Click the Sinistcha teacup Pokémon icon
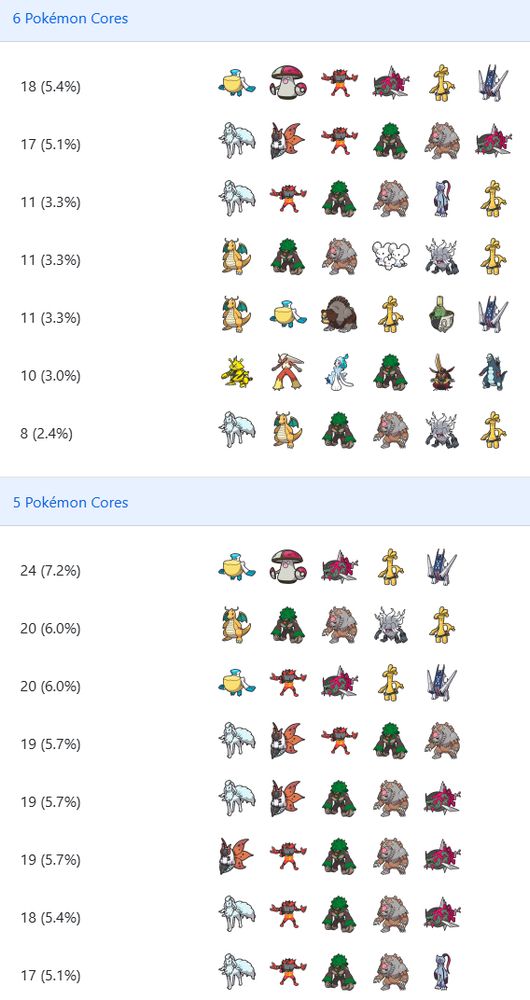The height and width of the screenshot is (1000, 530). click(441, 313)
